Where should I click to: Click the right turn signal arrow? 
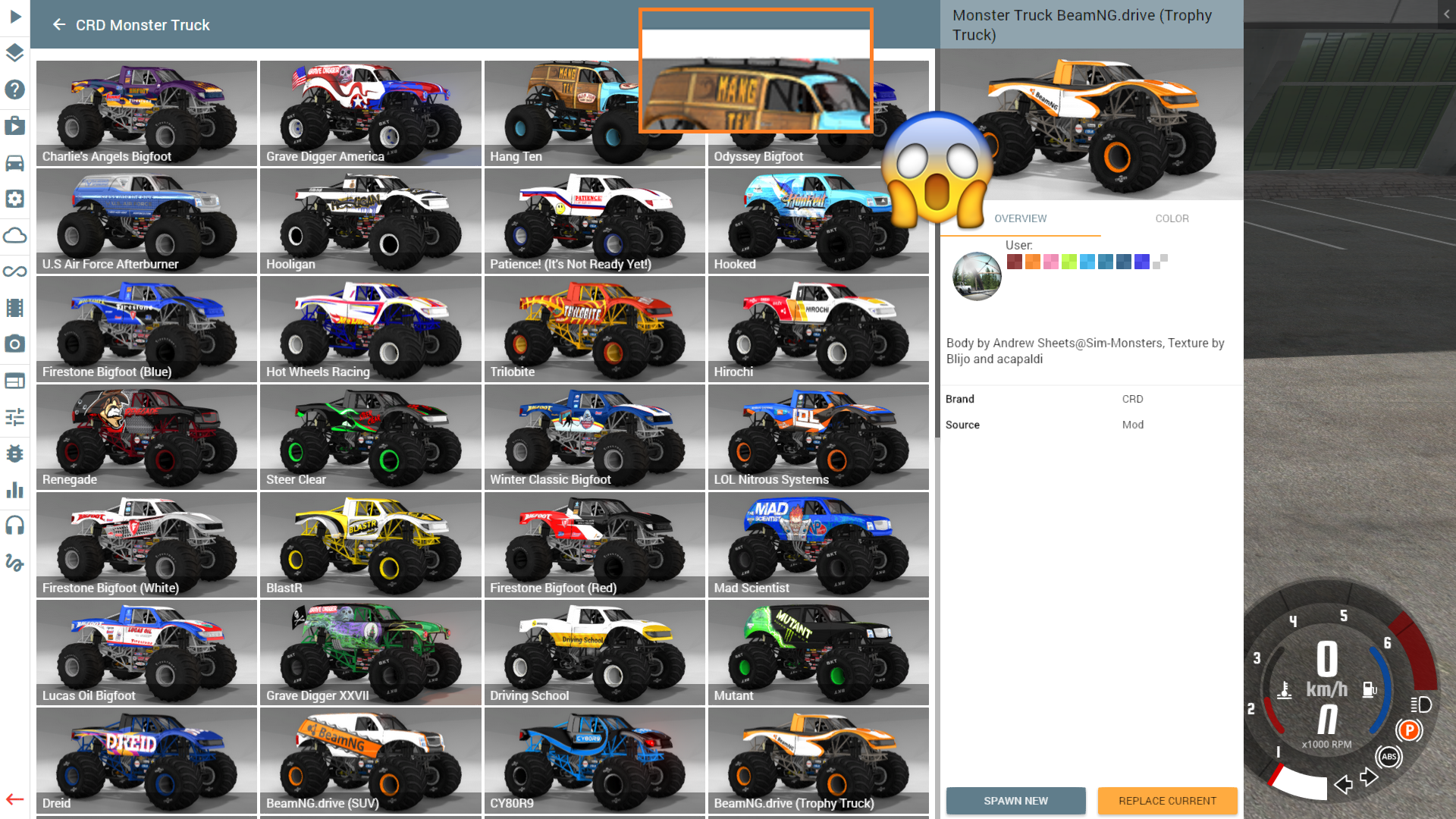1369,777
